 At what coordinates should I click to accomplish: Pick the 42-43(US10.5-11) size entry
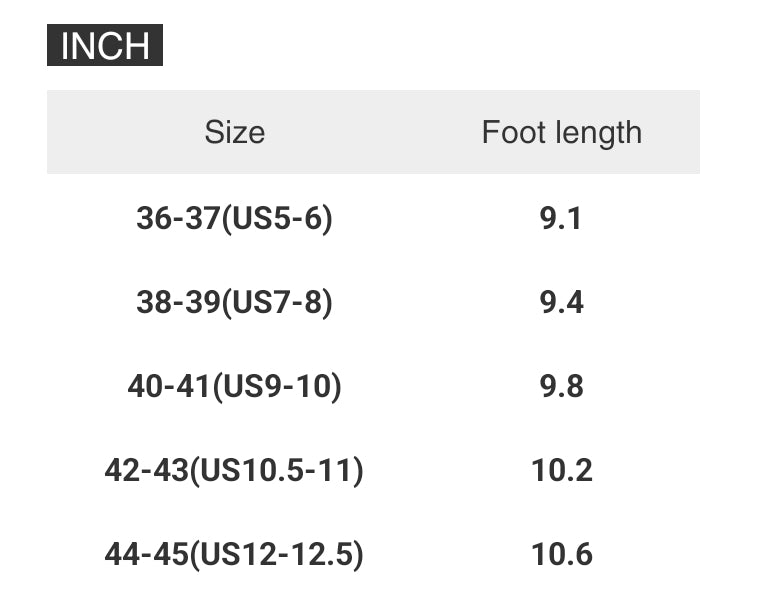(x=234, y=470)
